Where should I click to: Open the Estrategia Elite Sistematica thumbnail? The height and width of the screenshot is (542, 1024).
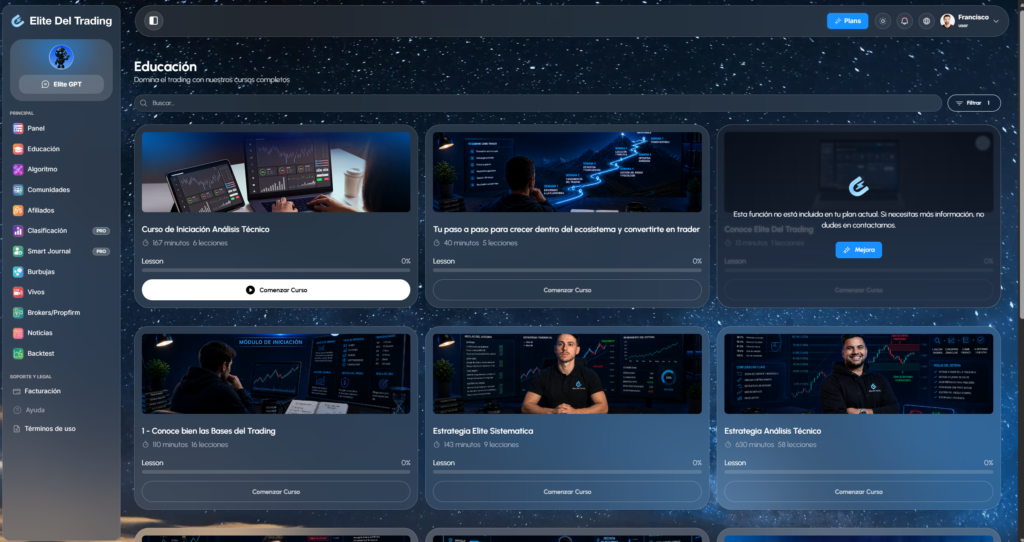point(567,374)
